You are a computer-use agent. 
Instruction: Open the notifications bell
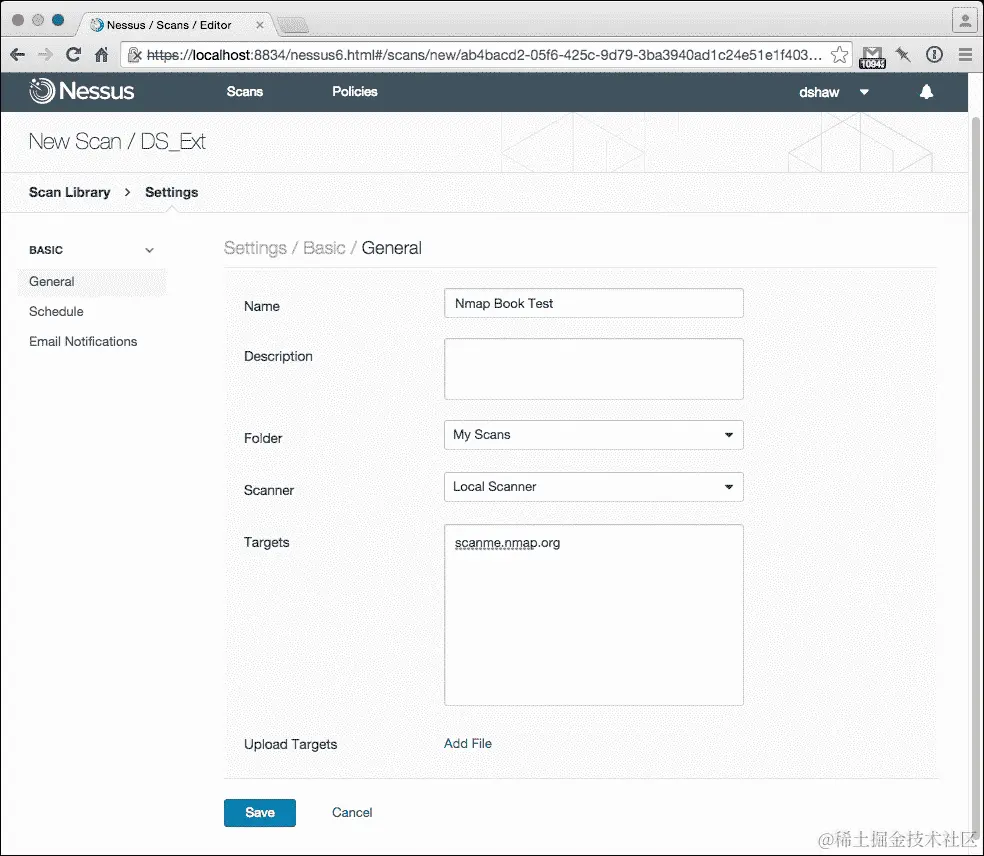(x=926, y=92)
